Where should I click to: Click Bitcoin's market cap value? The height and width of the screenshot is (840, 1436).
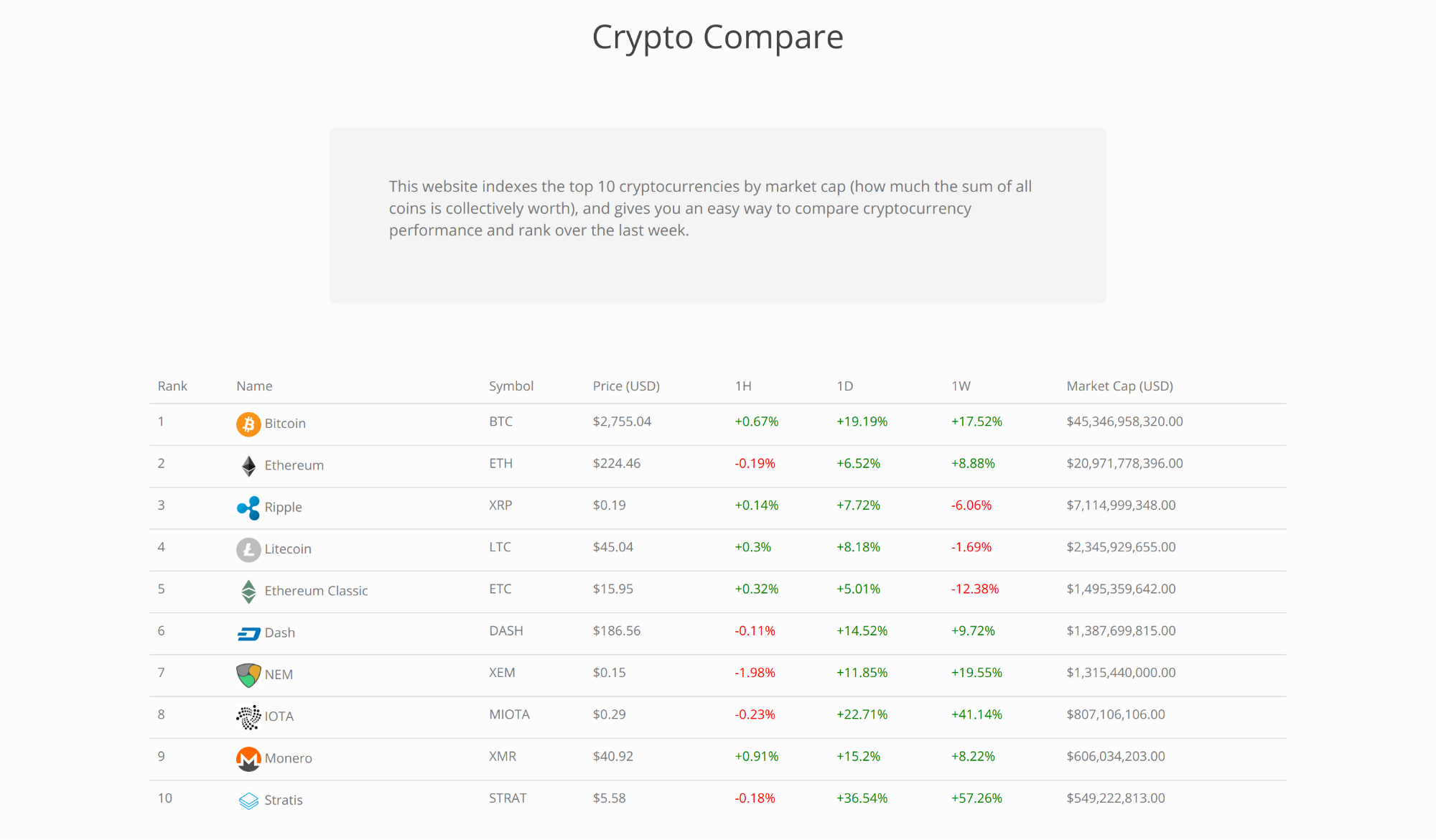(x=1124, y=422)
